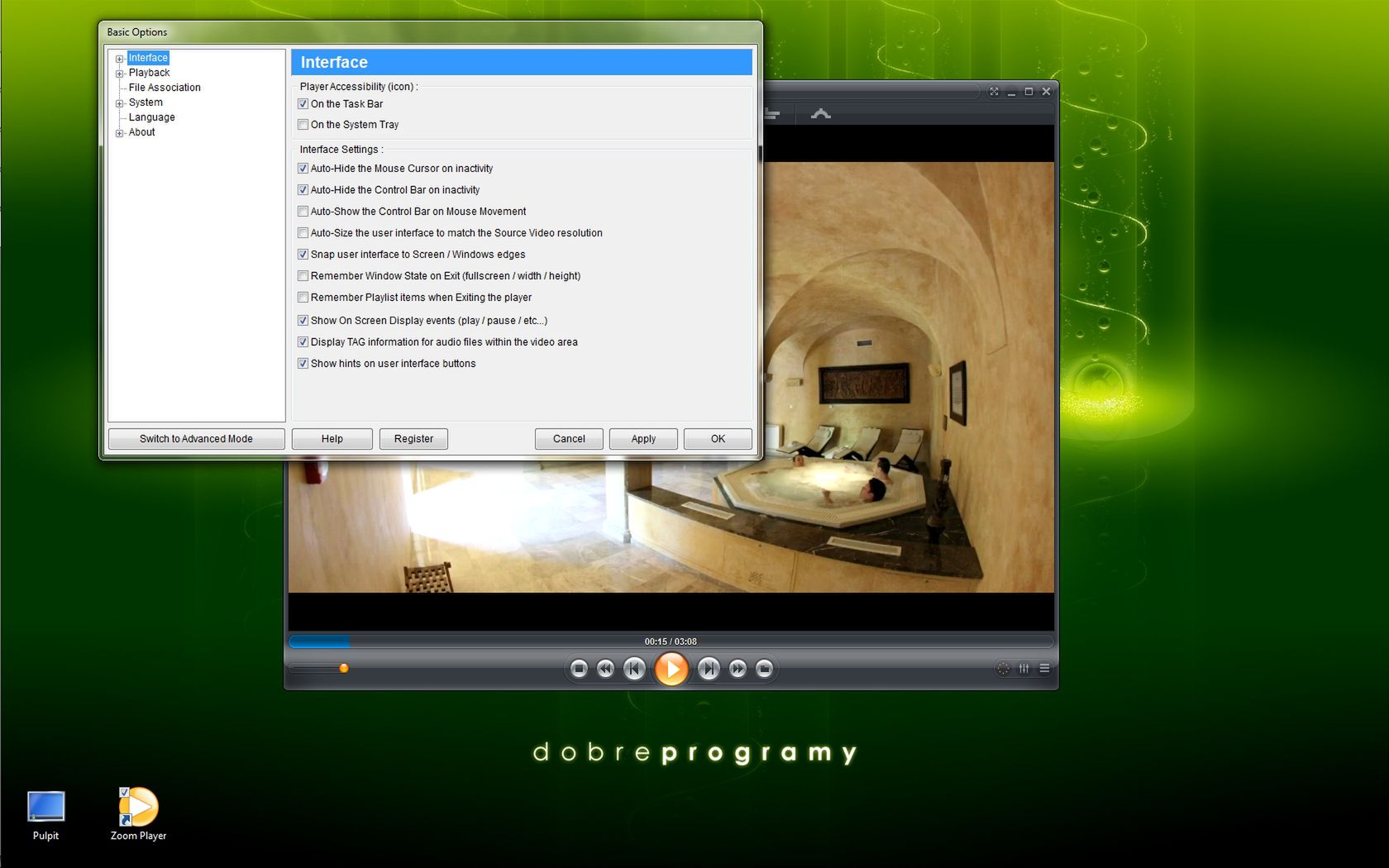Confirm options with the OK button
The height and width of the screenshot is (868, 1389).
(718, 439)
